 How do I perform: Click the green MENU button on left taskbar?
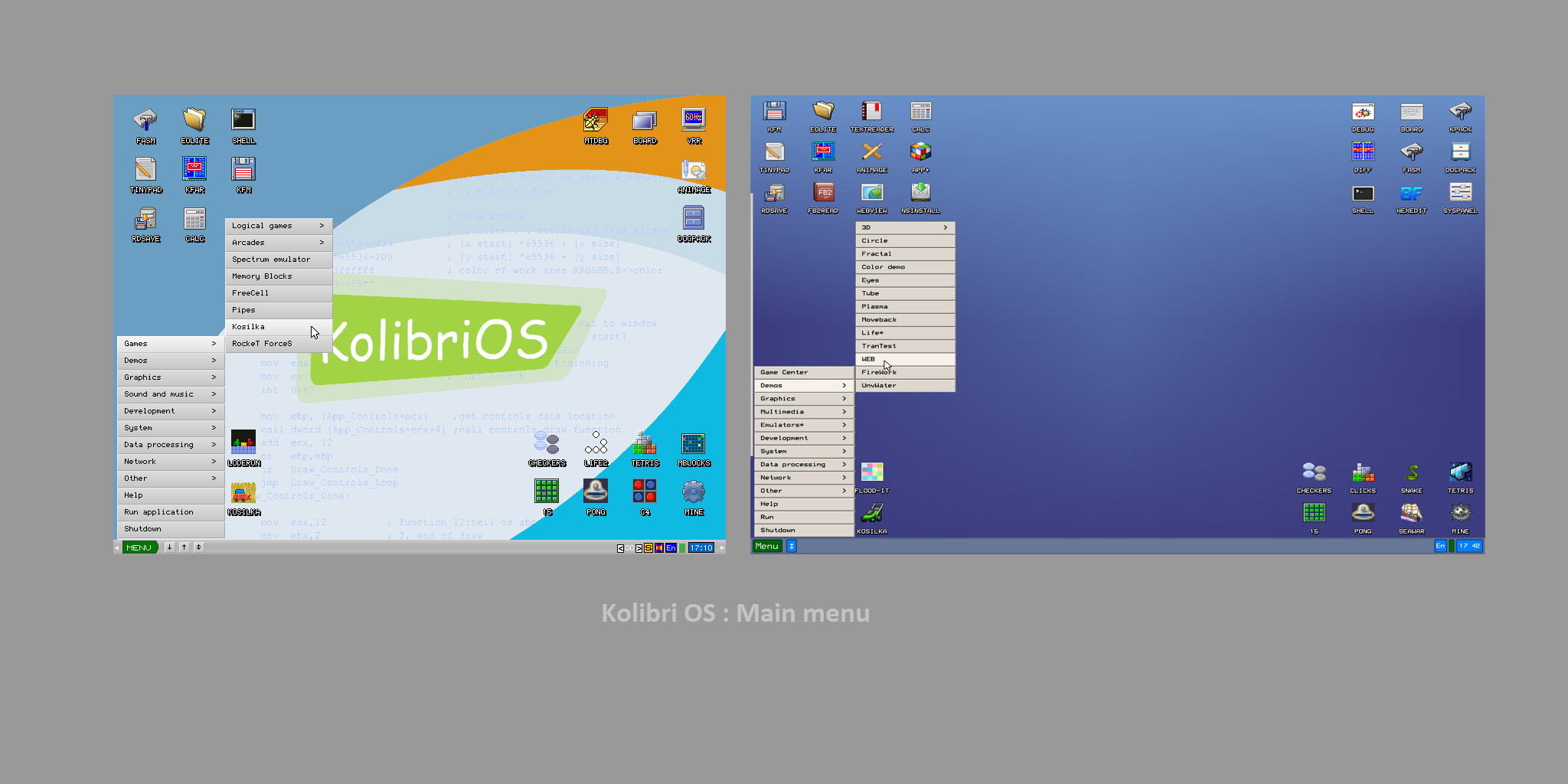139,547
